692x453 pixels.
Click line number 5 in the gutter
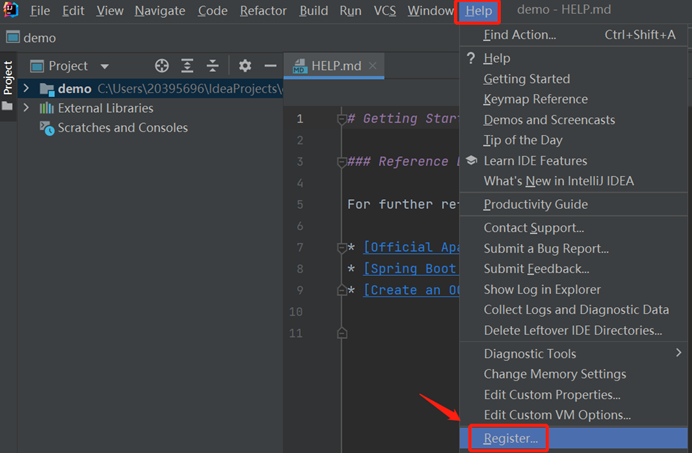pyautogui.click(x=300, y=204)
